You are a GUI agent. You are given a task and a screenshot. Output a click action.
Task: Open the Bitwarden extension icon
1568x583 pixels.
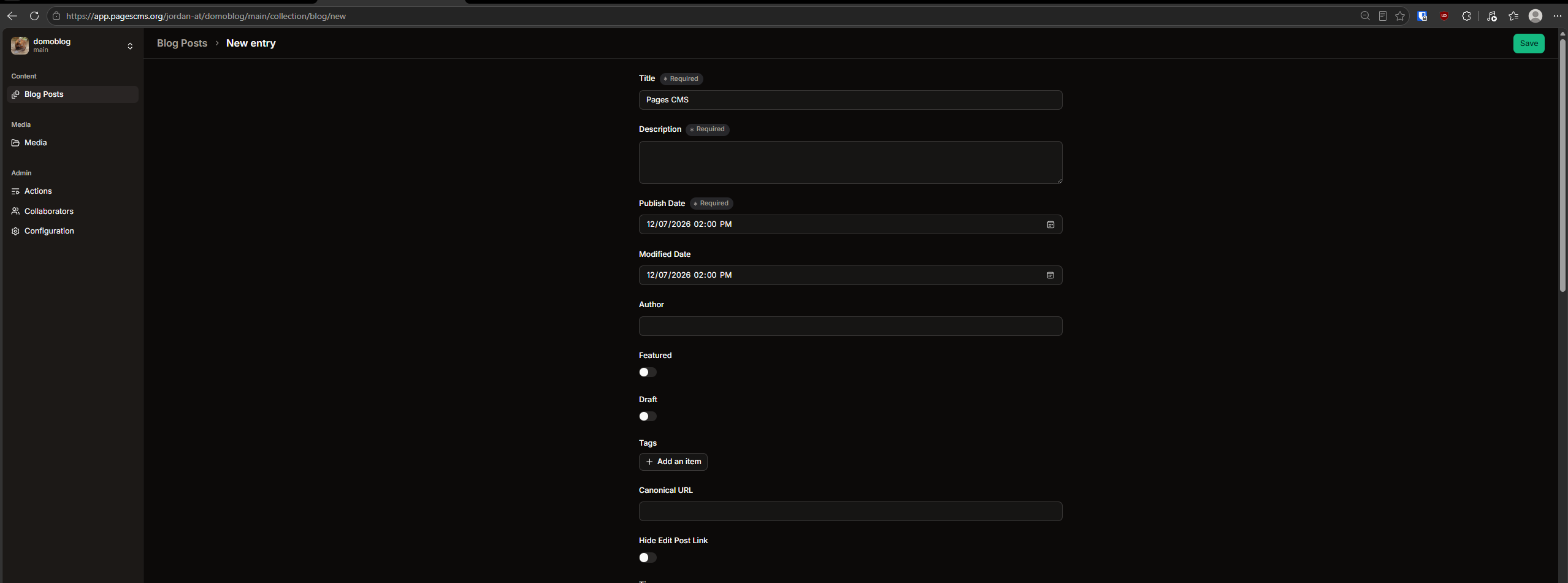(x=1423, y=16)
